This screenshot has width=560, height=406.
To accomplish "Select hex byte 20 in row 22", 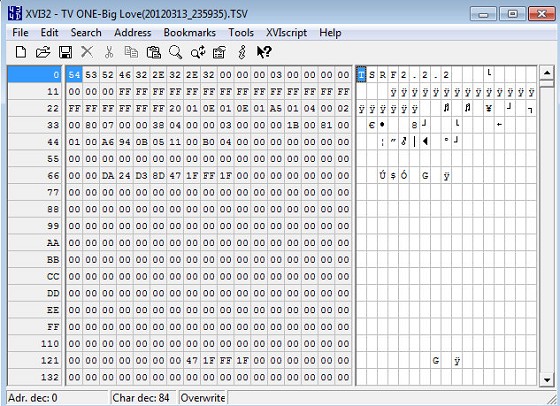I will coord(175,108).
